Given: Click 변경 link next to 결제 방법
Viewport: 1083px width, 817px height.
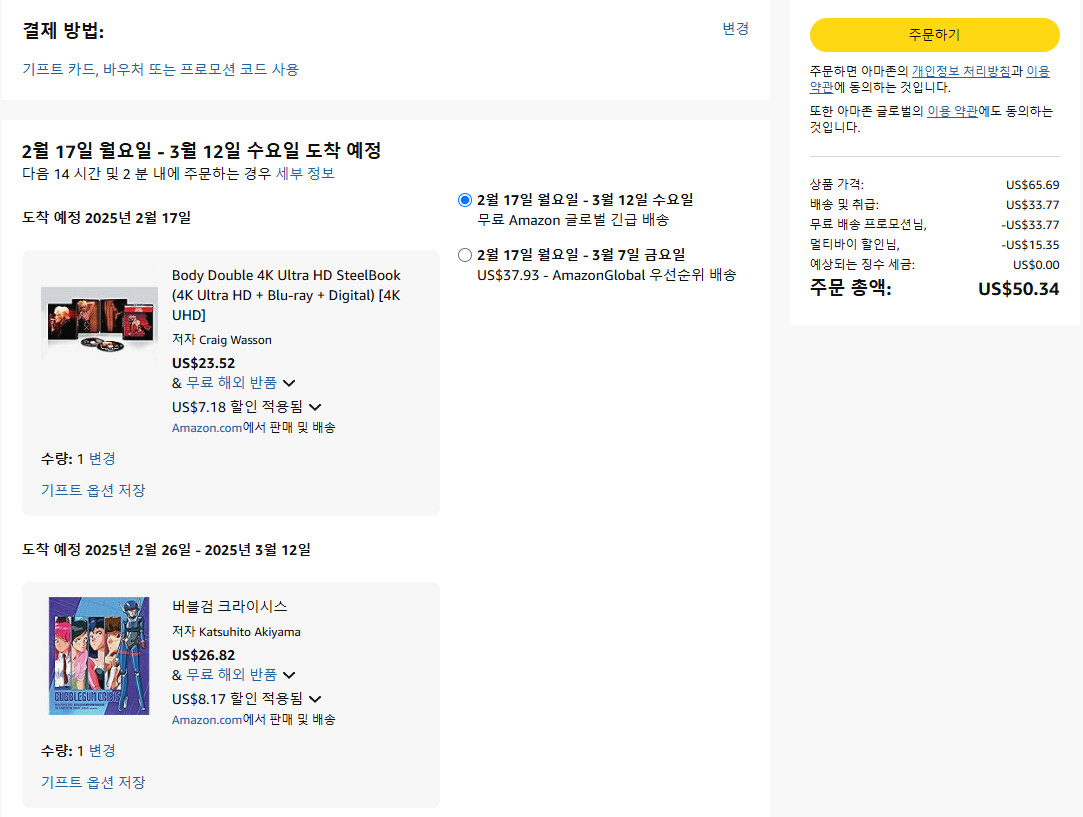Looking at the screenshot, I should point(735,29).
